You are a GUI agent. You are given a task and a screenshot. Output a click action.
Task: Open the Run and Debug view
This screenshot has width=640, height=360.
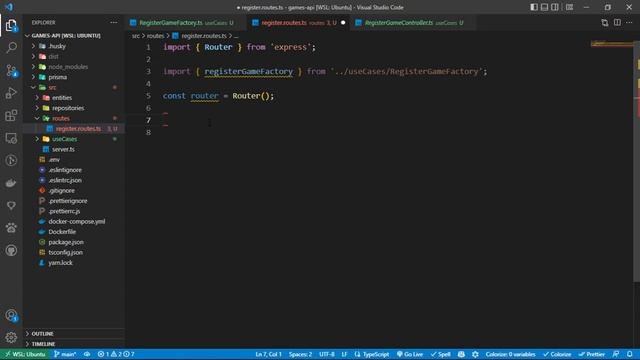pos(11,93)
